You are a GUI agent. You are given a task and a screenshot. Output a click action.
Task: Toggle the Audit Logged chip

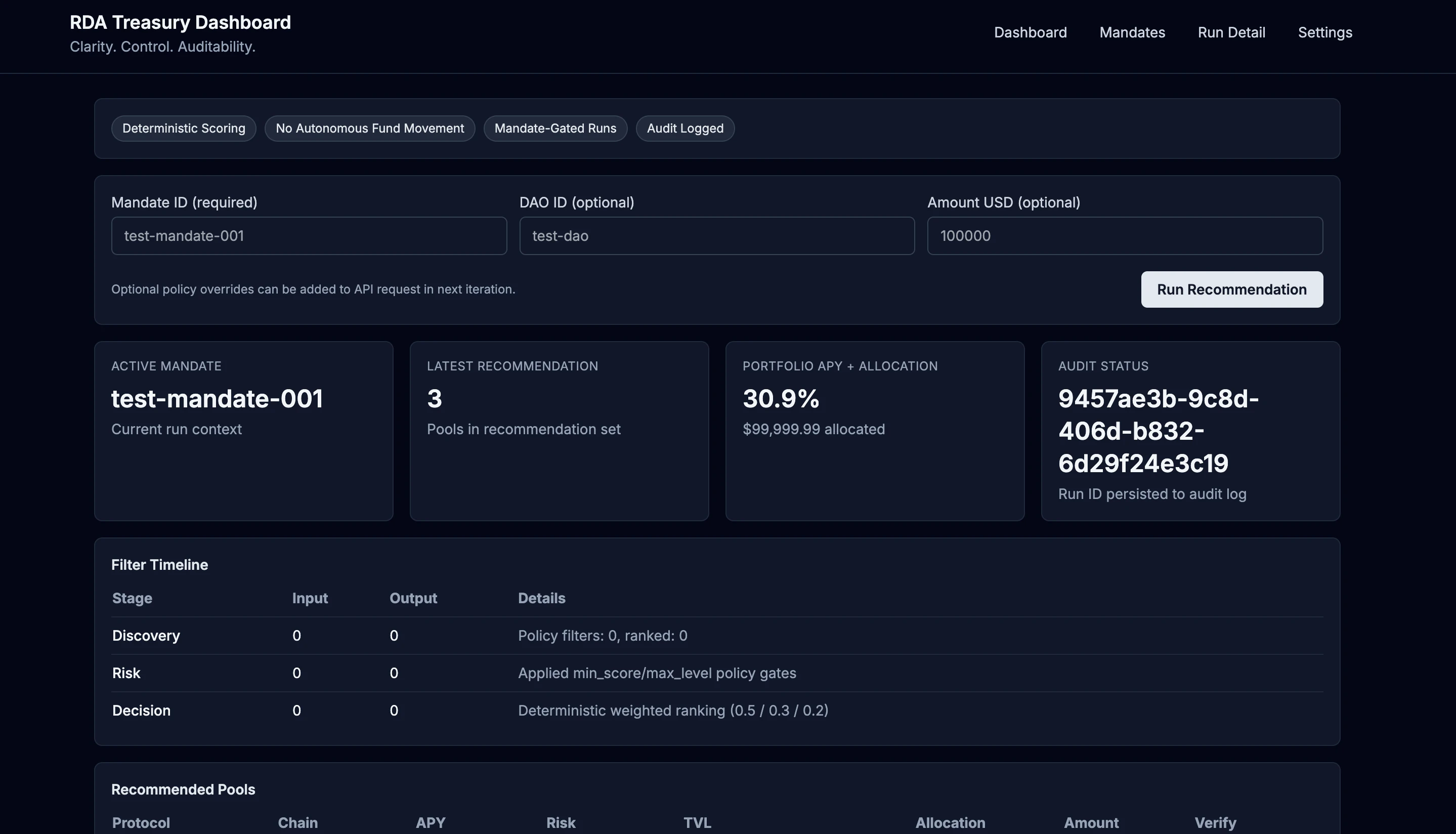pyautogui.click(x=685, y=129)
